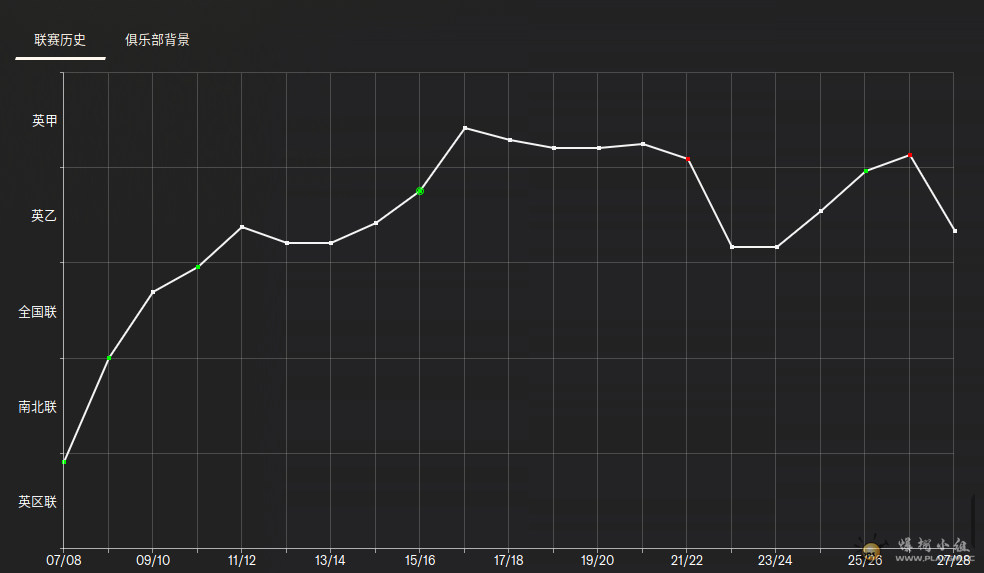Click the 英甲 league axis label
Image resolution: width=984 pixels, height=573 pixels.
[x=44, y=120]
